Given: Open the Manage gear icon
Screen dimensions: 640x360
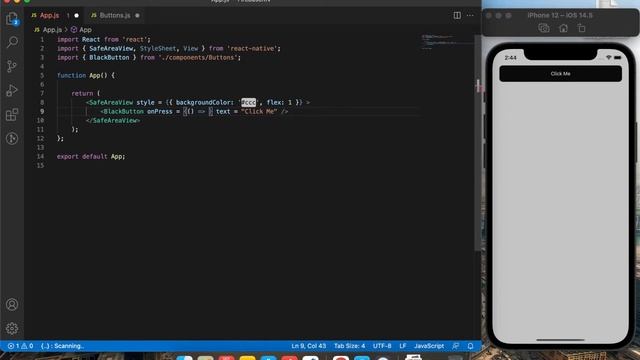Looking at the screenshot, I should pos(12,328).
